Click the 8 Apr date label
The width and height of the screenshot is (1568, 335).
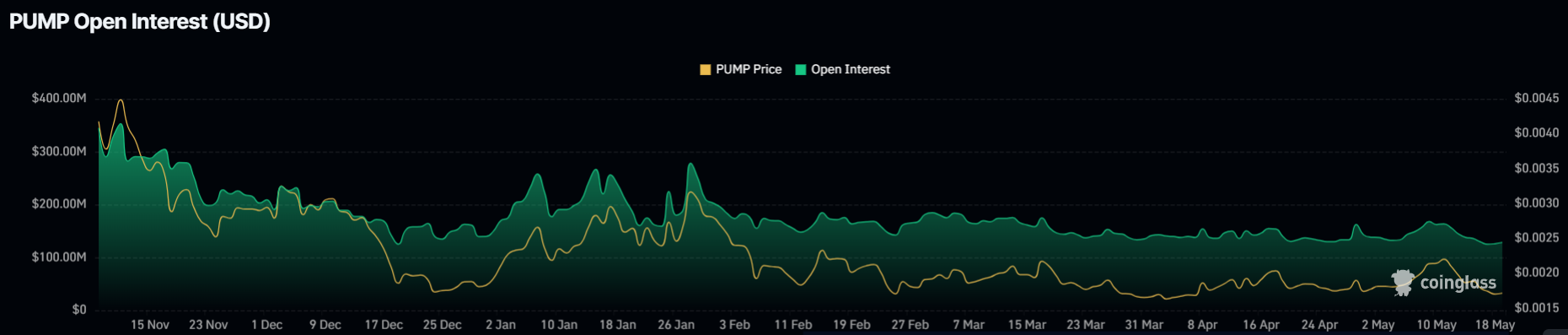coord(1202,325)
